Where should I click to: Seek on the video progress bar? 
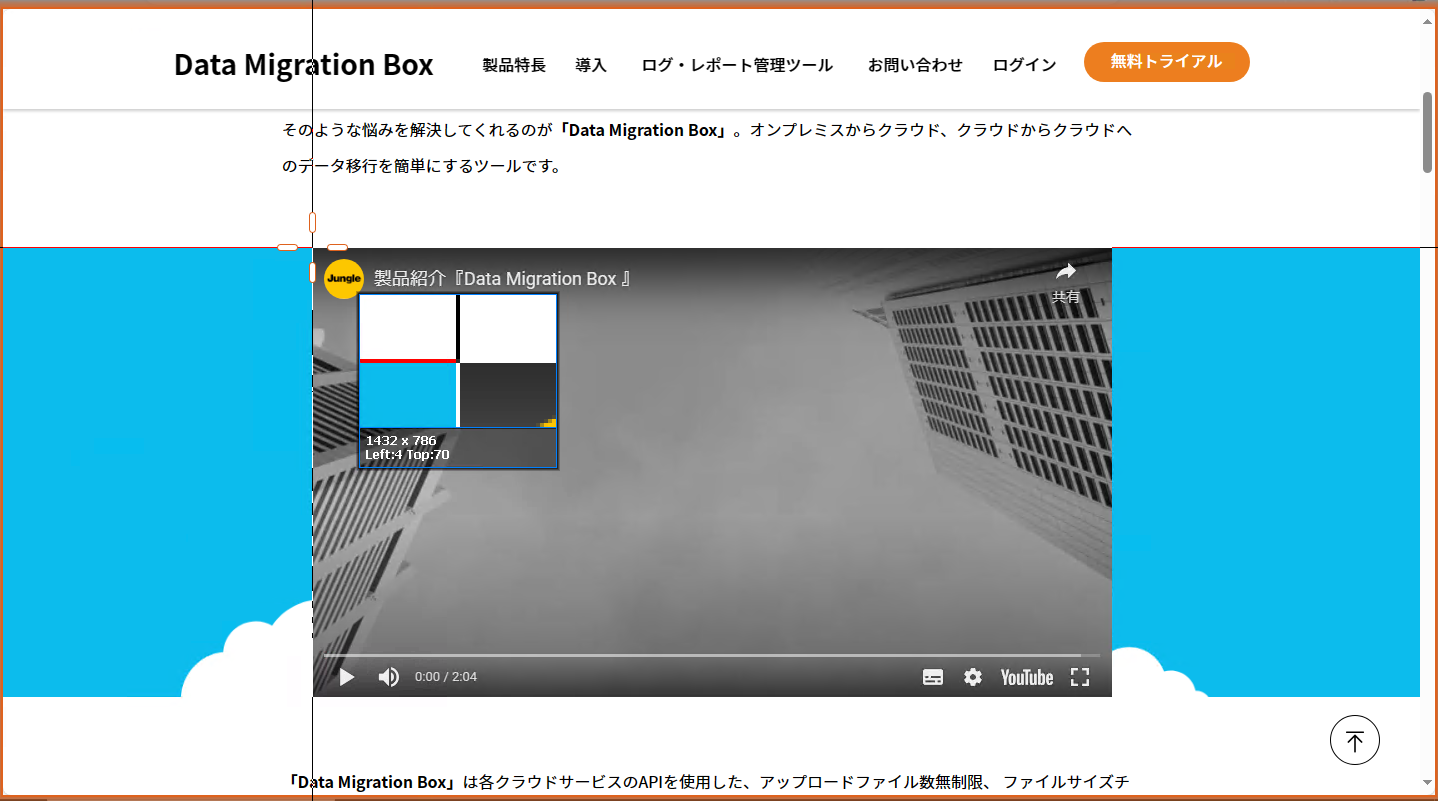click(x=711, y=655)
